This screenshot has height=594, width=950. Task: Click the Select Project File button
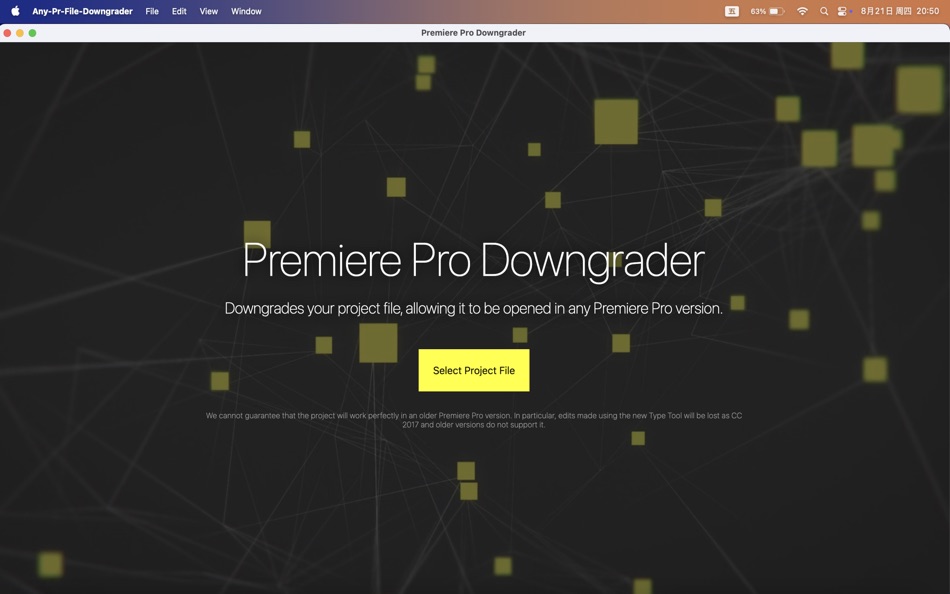[x=474, y=370]
